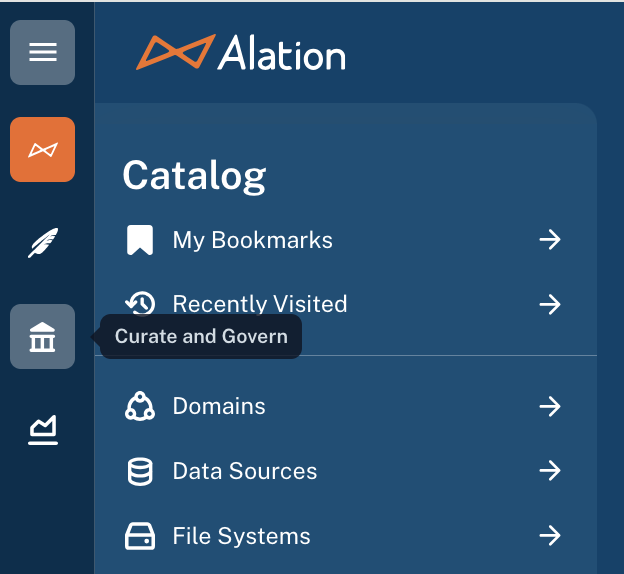Click the Alation logo header

[241, 53]
